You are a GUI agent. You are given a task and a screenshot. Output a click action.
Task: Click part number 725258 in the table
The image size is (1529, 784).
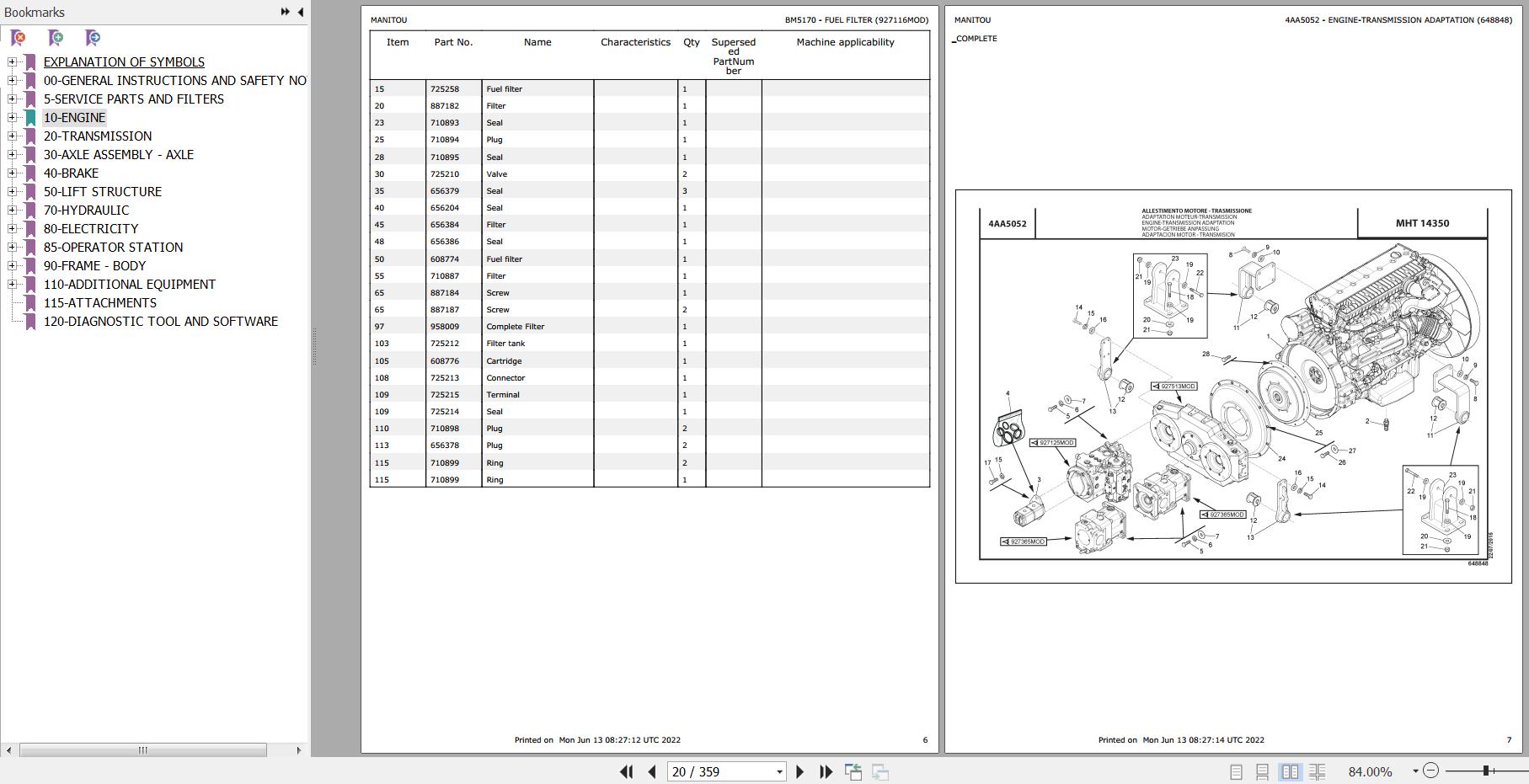tap(445, 88)
